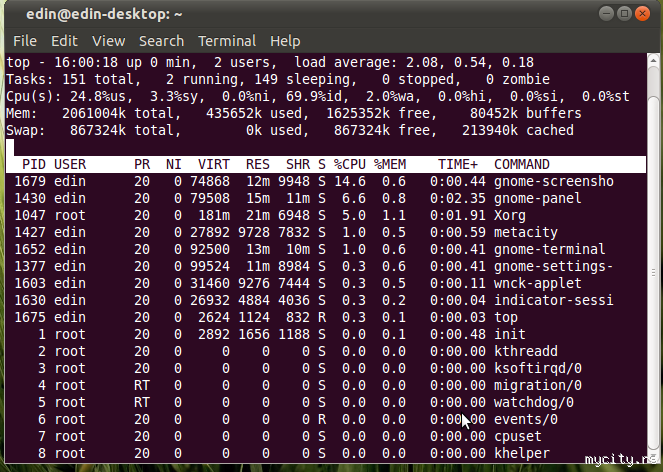Close the terminal window
Viewport: 663px width, 472px height.
(x=642, y=14)
